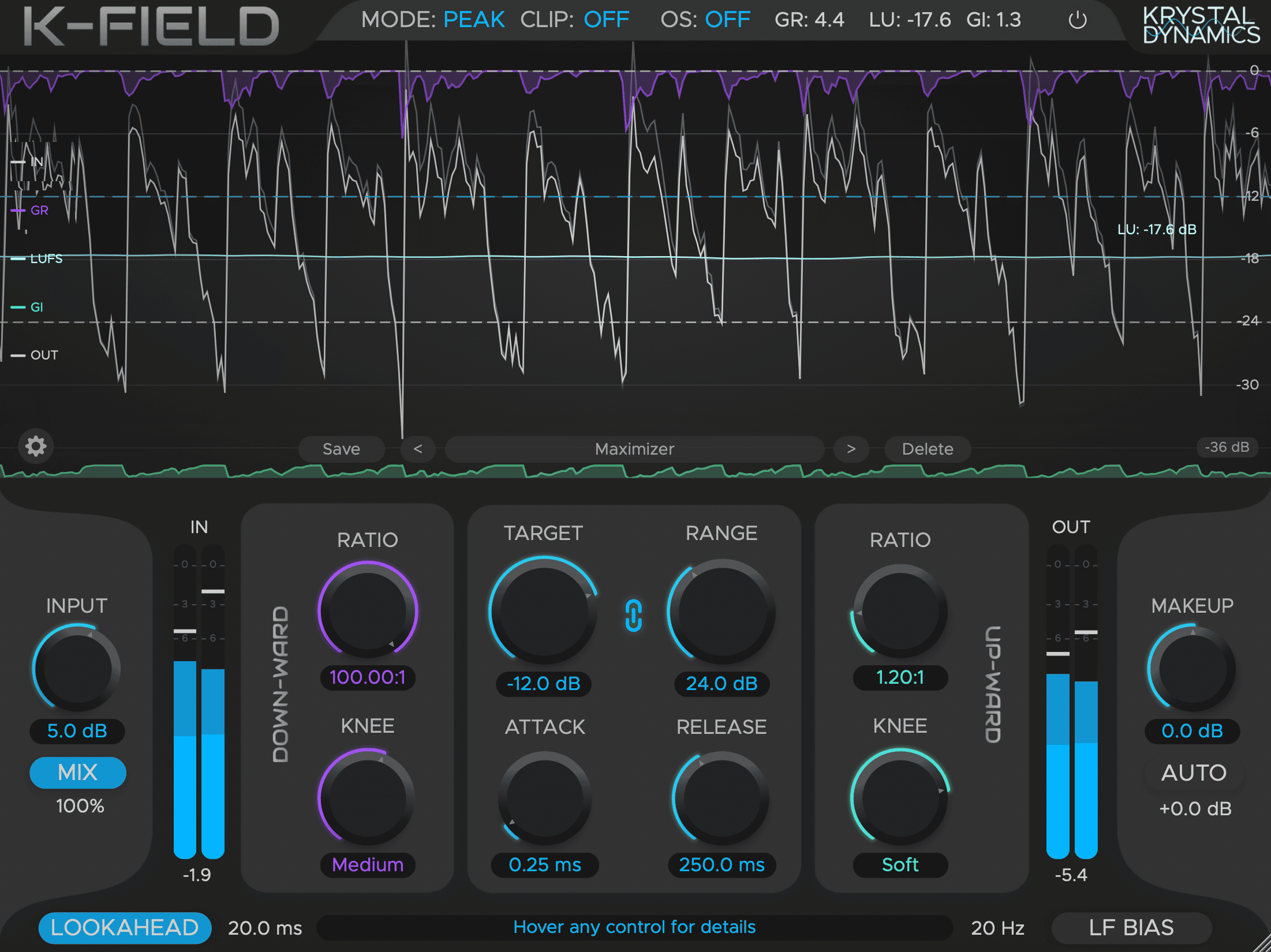1271x952 pixels.
Task: Click the downward RATIO knob
Action: [368, 610]
